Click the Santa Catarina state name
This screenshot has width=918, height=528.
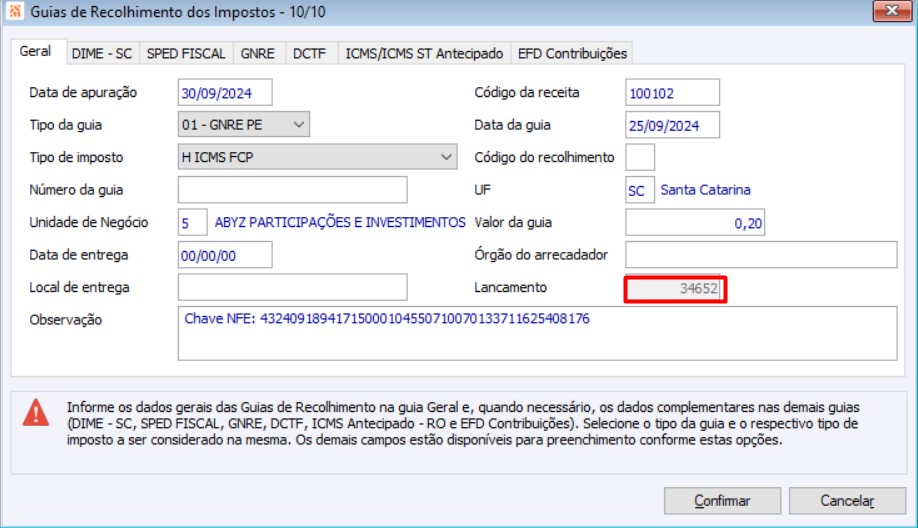point(705,190)
